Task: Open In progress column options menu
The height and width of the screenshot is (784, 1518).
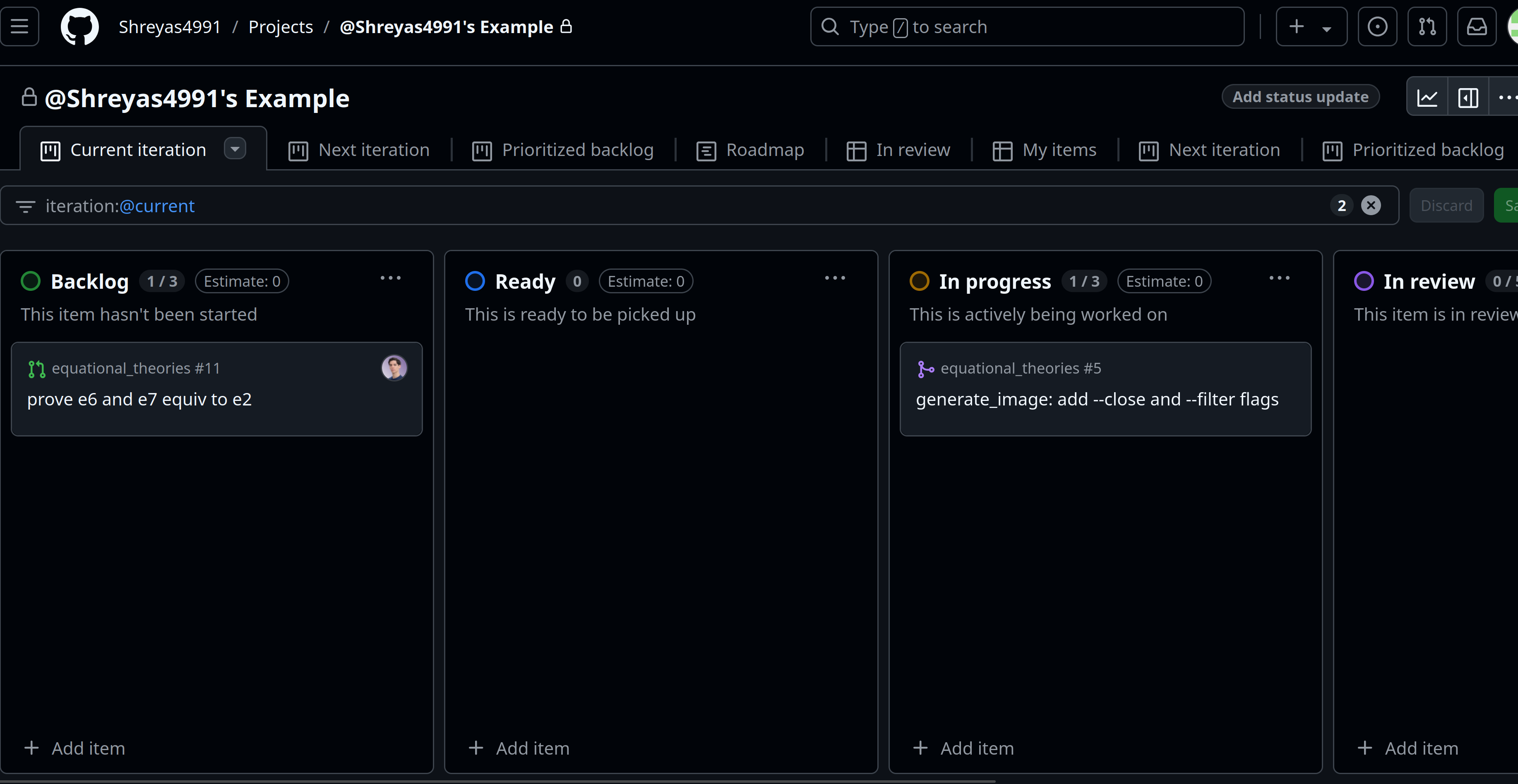Action: (x=1279, y=278)
